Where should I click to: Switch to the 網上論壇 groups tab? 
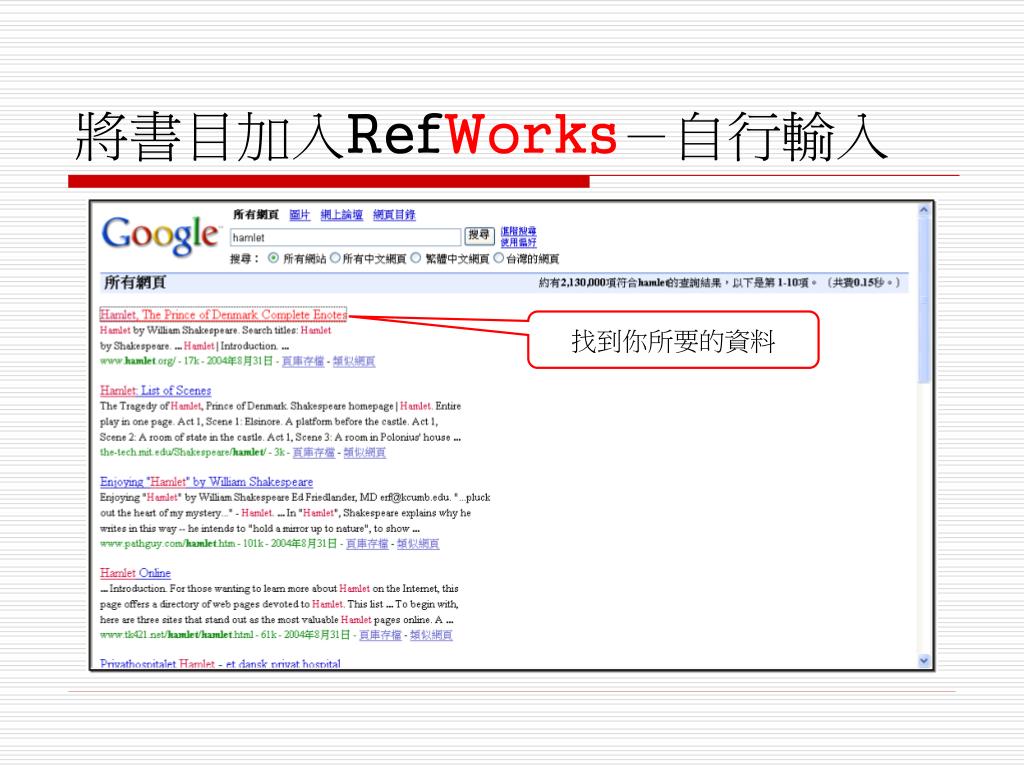(342, 215)
